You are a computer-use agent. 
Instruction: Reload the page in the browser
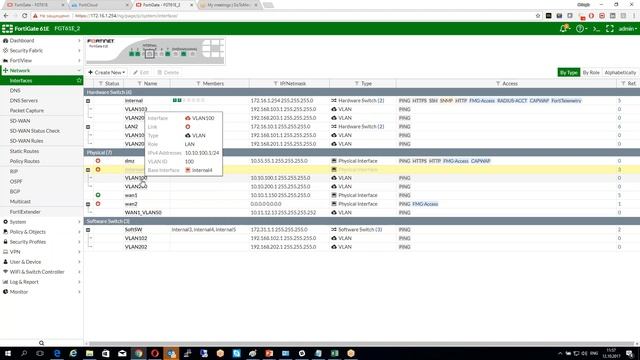24,16
